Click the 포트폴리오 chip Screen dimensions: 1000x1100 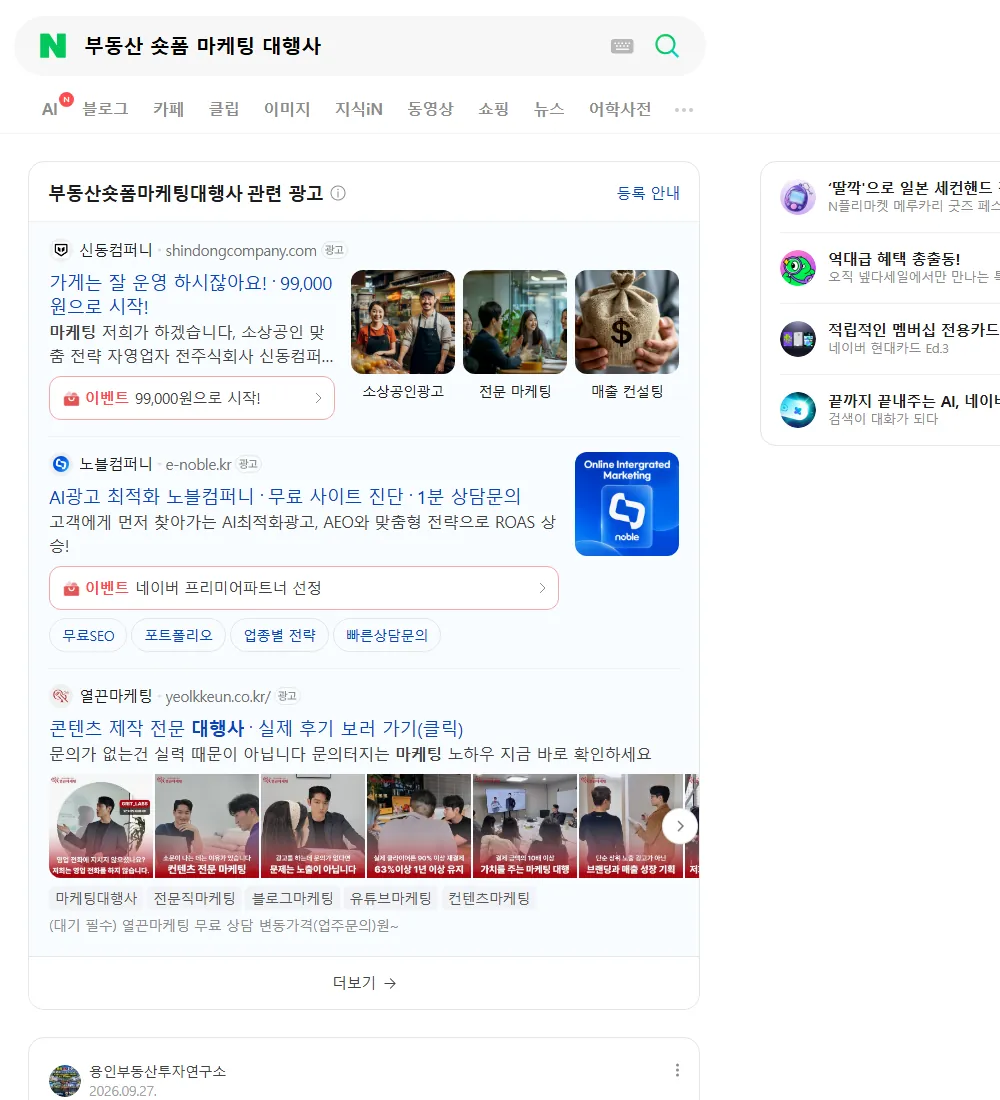[x=178, y=636]
